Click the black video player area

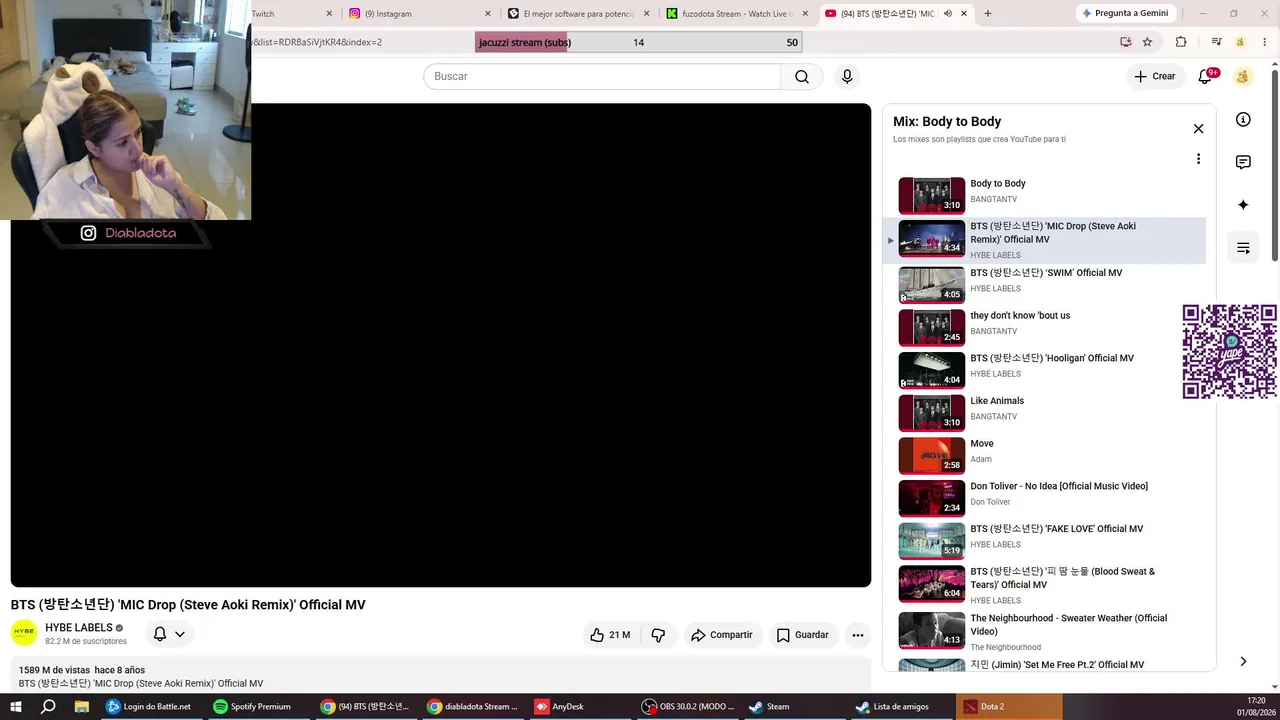point(441,345)
